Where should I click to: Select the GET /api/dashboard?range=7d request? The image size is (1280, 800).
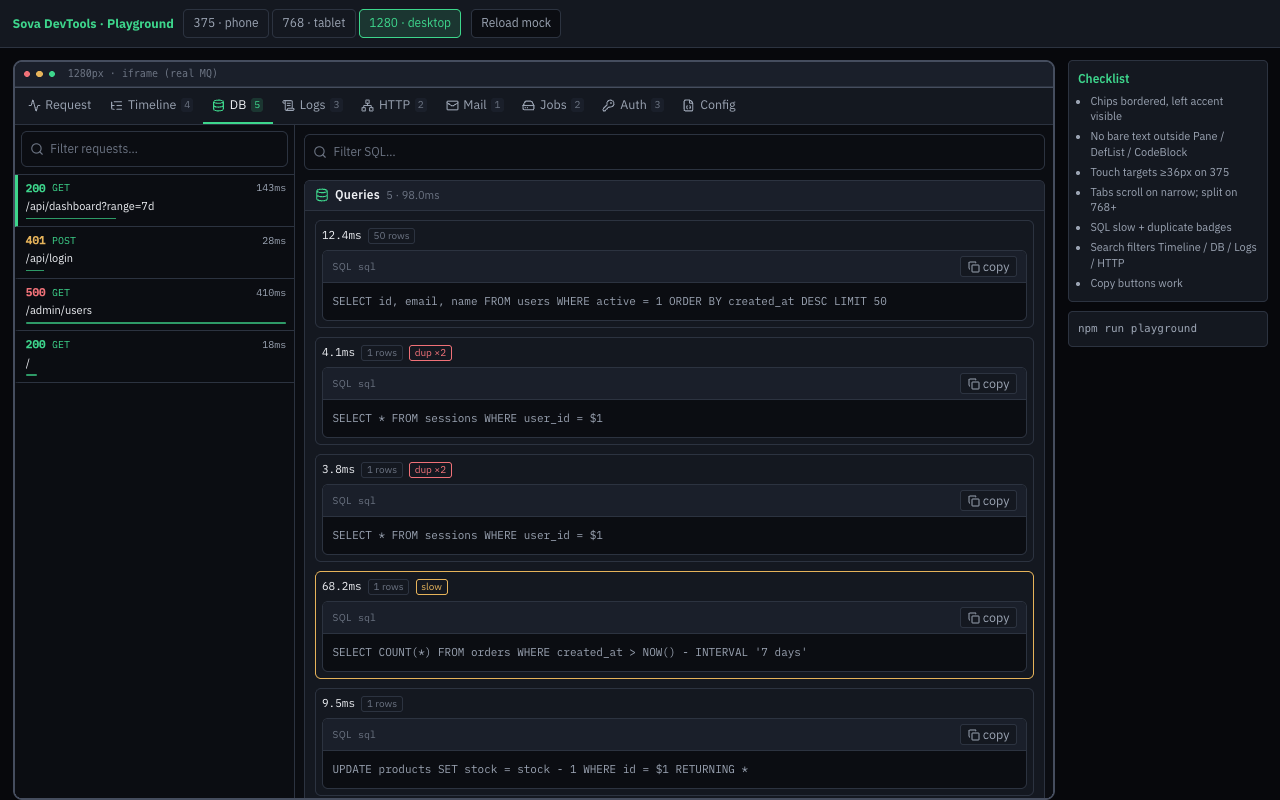[x=155, y=201]
